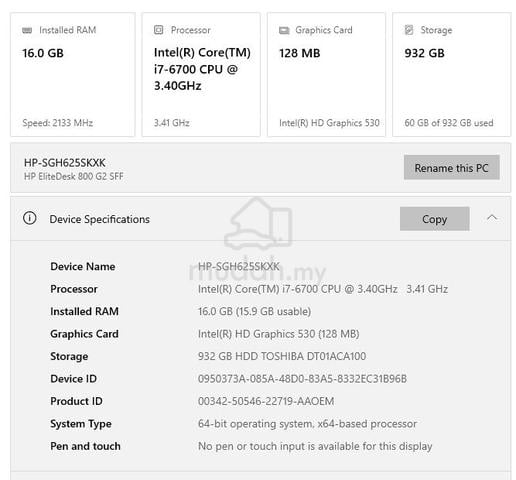The width and height of the screenshot is (516, 480).
Task: Open the 932 GB Storage tile
Action: 452,75
